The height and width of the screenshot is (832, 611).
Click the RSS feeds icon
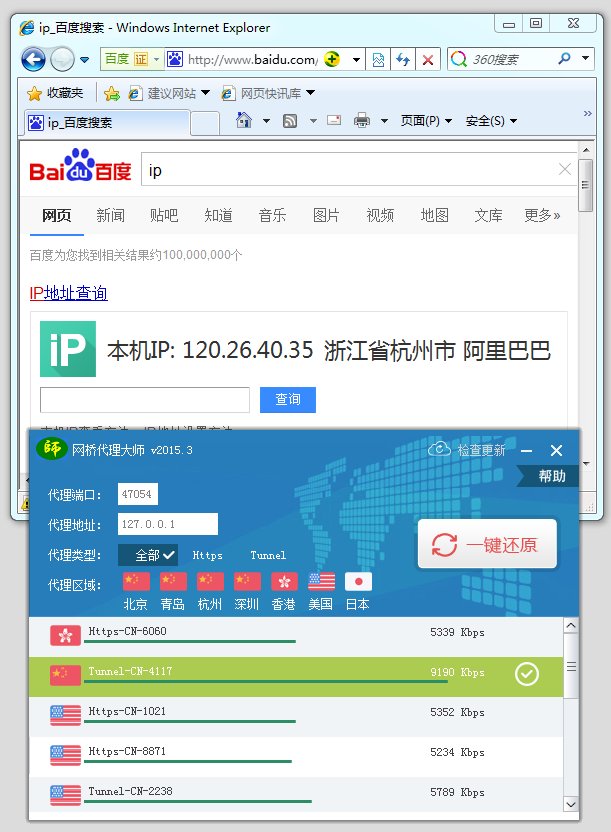(x=290, y=121)
